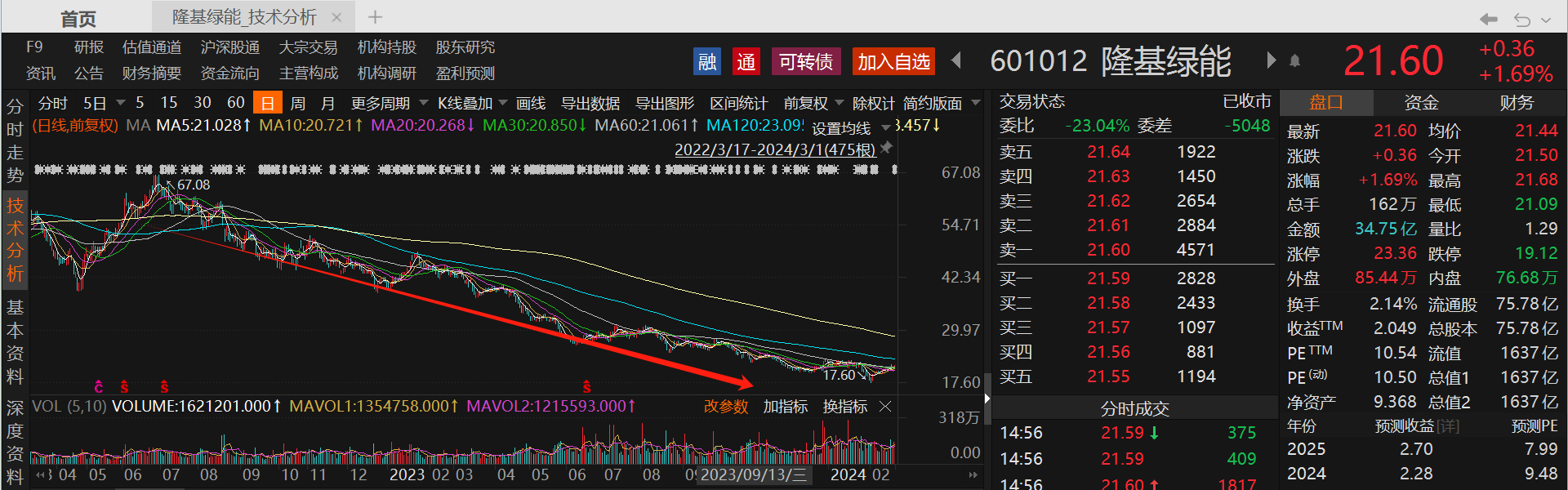Screen dimensions: 1568x490
Task: Open K线叠加 overlay dropdown
Action: tap(472, 103)
